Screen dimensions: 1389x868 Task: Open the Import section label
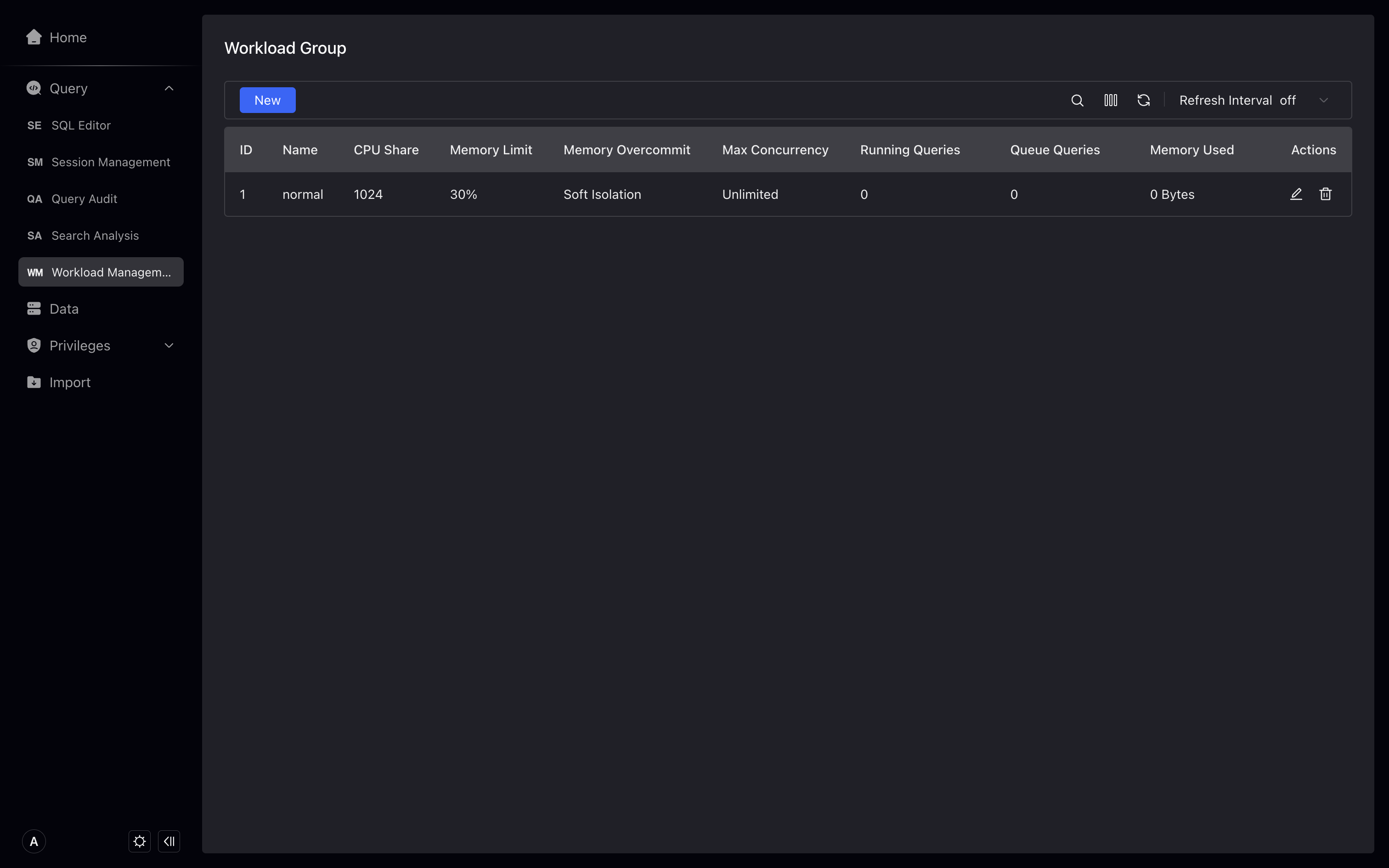click(70, 382)
